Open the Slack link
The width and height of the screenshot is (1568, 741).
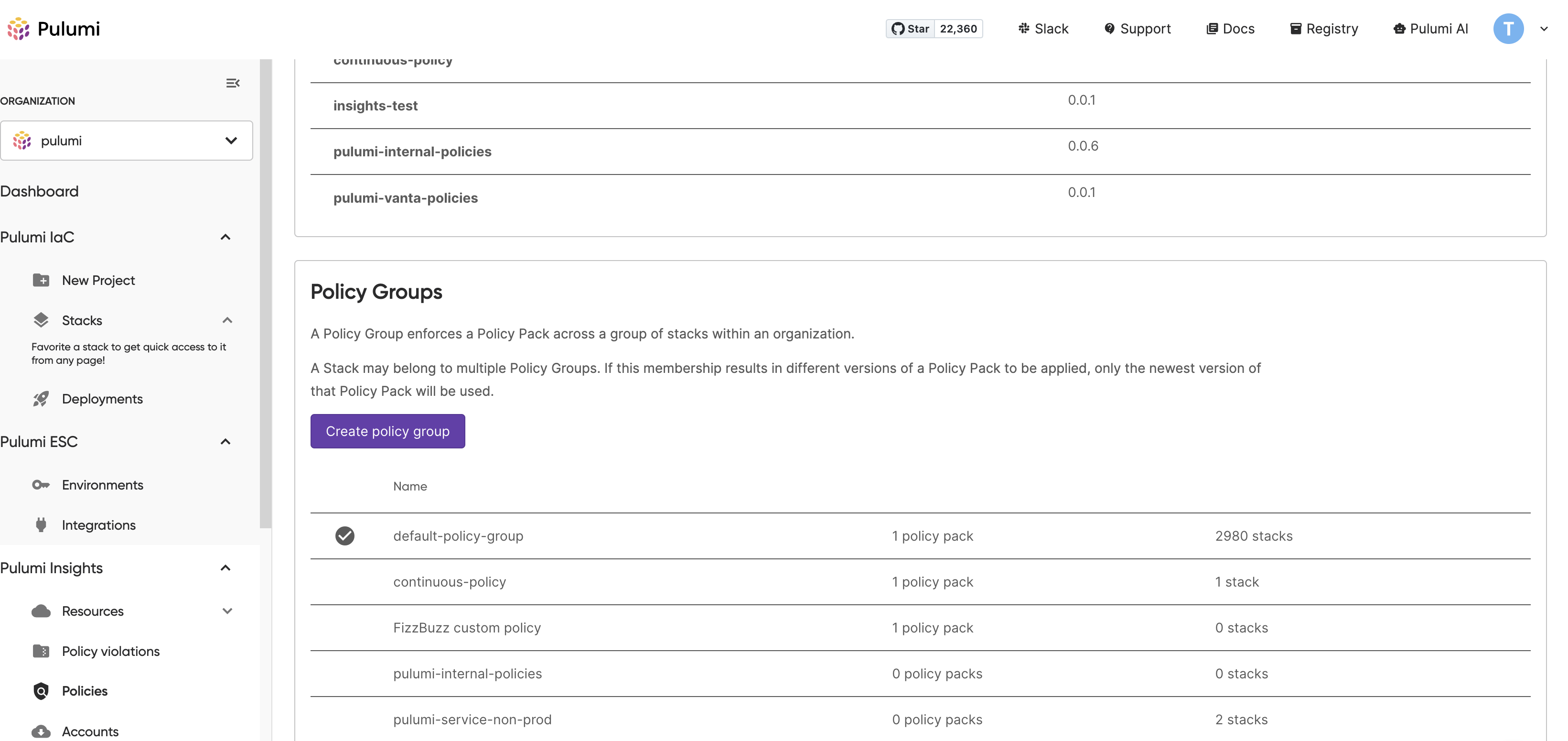tap(1043, 29)
